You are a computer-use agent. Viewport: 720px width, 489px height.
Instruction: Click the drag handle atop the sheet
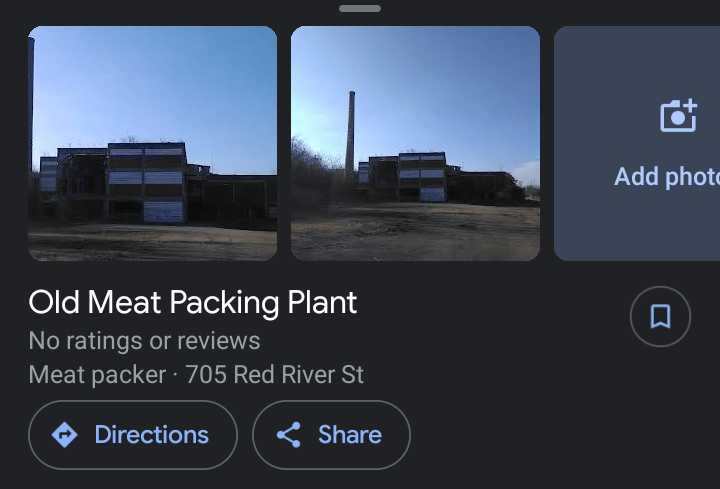(x=360, y=8)
